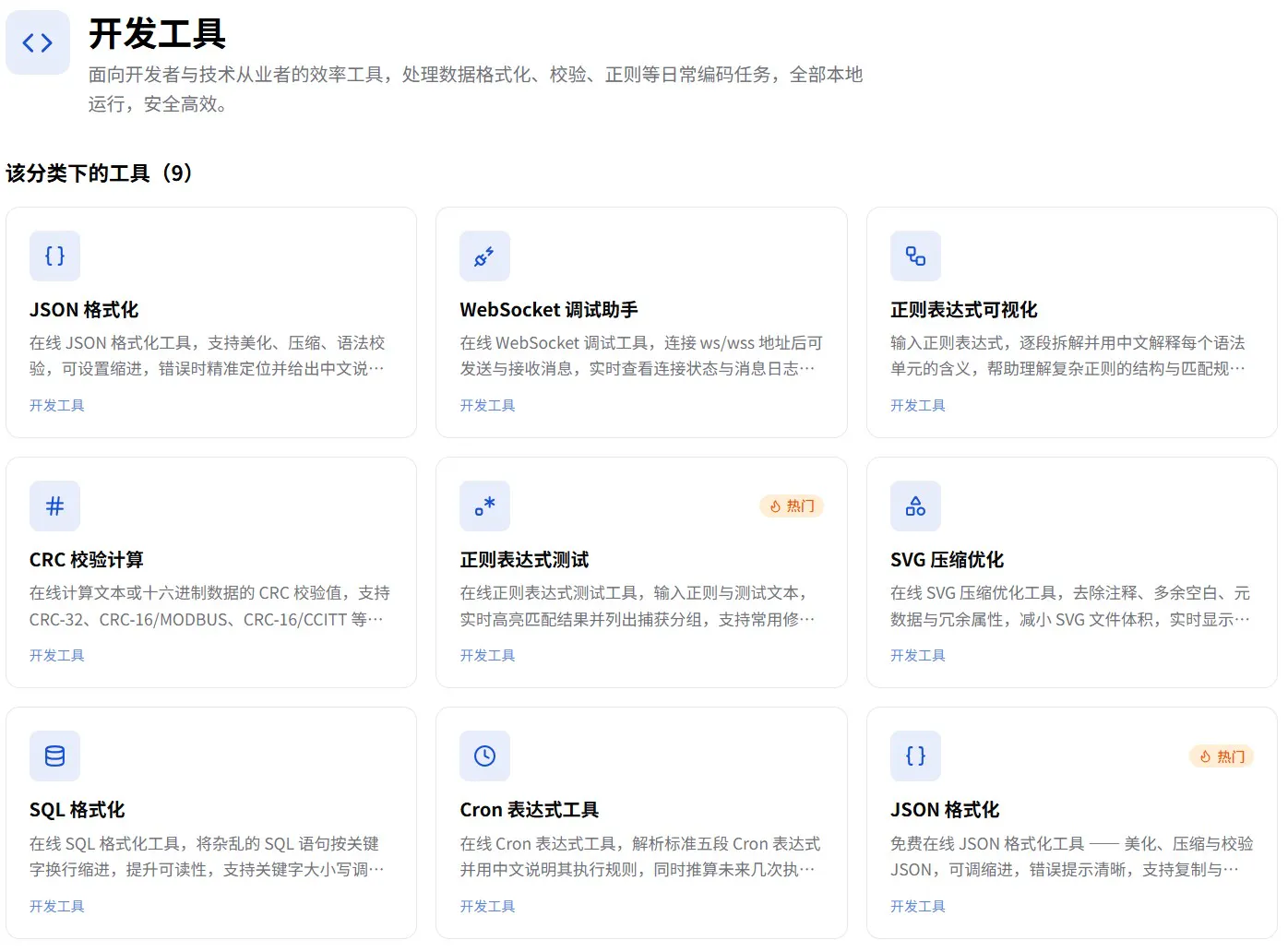
Task: Open JSON 格式化 title above '免费在线 JSON 格式化工具'
Action: 945,810
